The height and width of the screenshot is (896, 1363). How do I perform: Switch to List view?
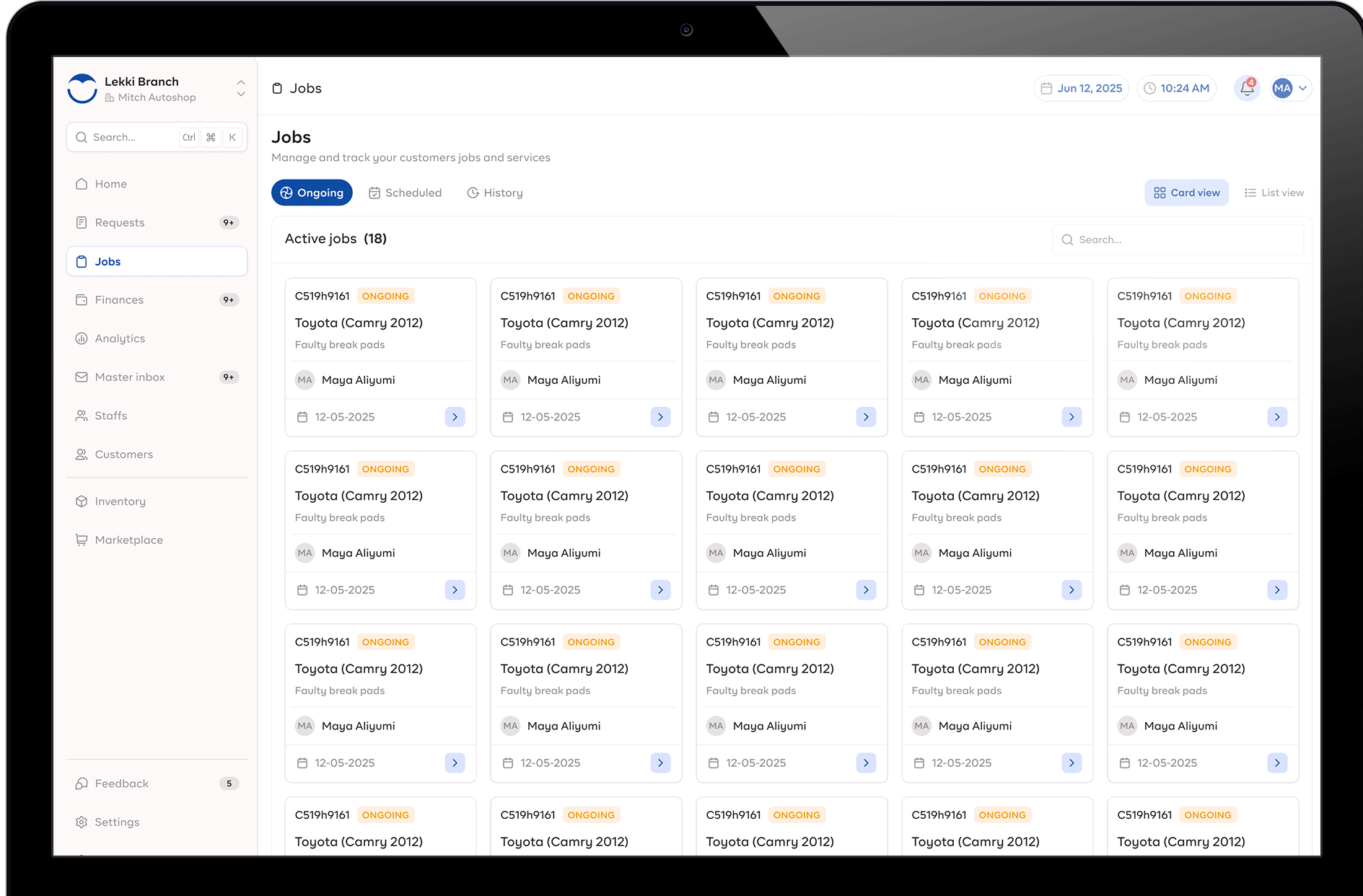point(1274,193)
